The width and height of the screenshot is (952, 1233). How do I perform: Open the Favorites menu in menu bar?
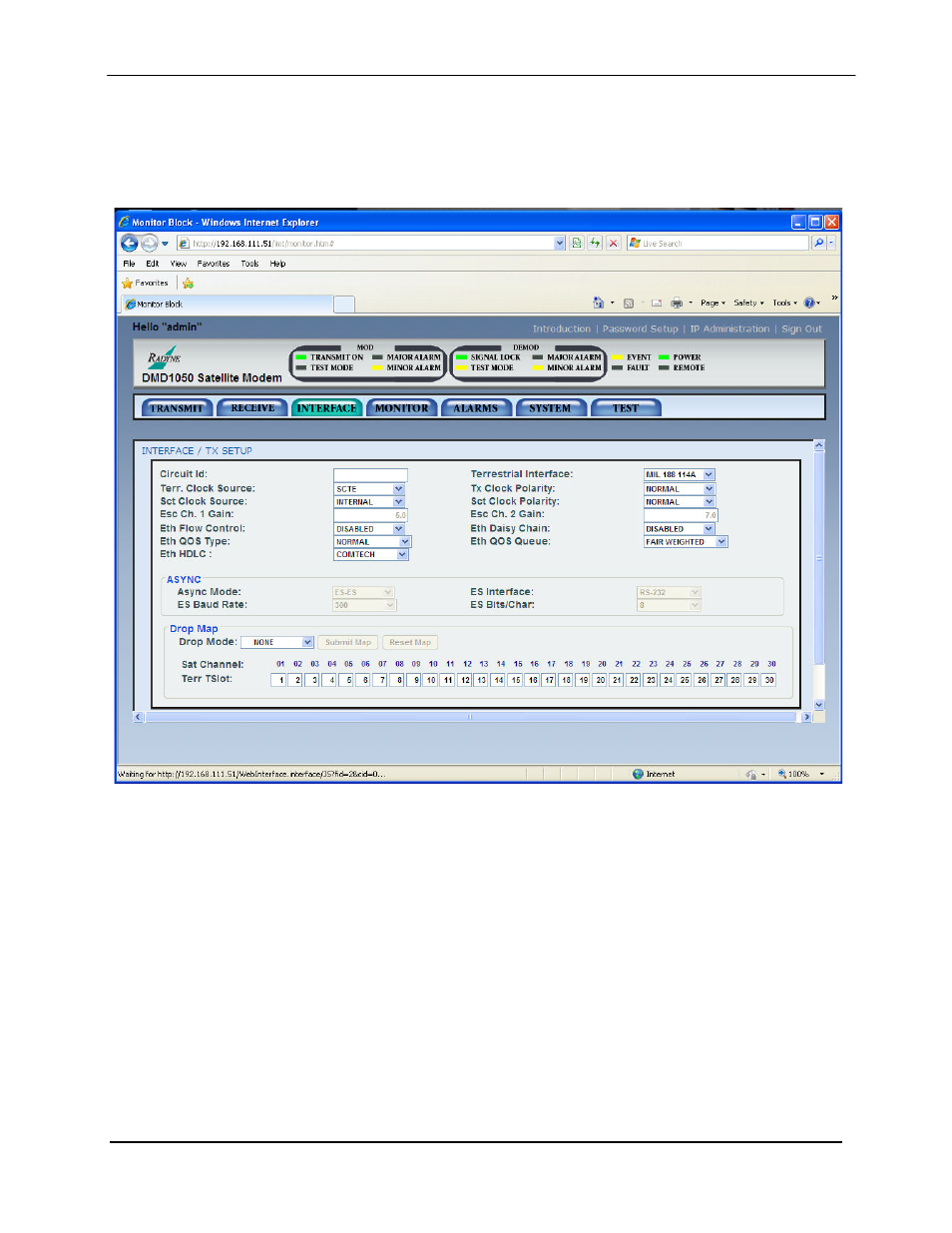(x=213, y=264)
